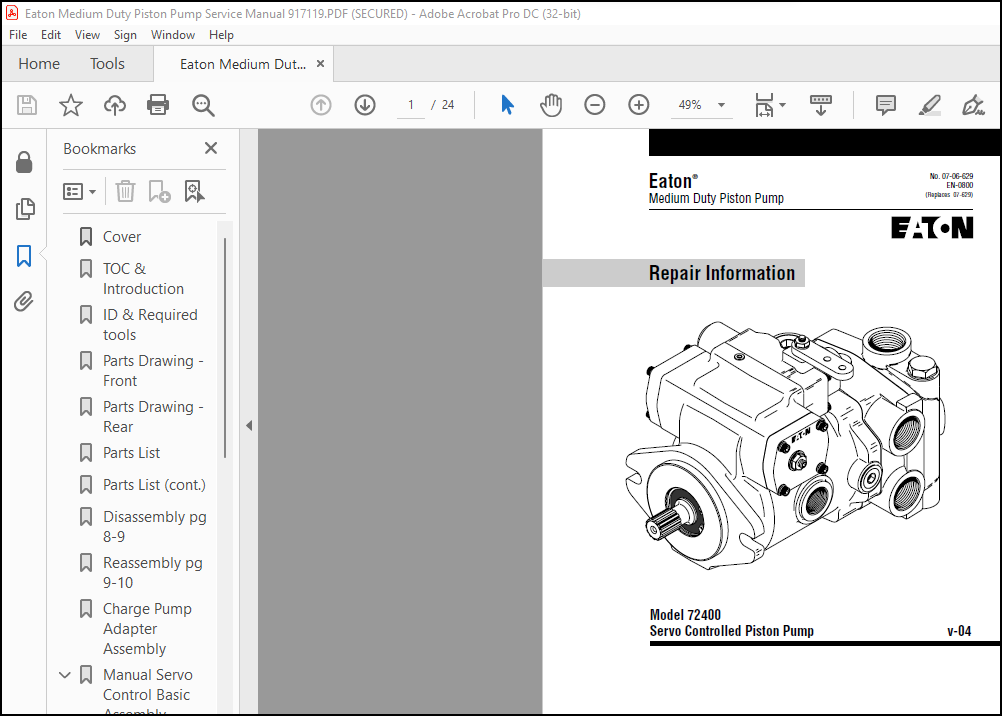Click the bookmarks panel scrollbar
This screenshot has width=1002, height=716.
point(225,347)
